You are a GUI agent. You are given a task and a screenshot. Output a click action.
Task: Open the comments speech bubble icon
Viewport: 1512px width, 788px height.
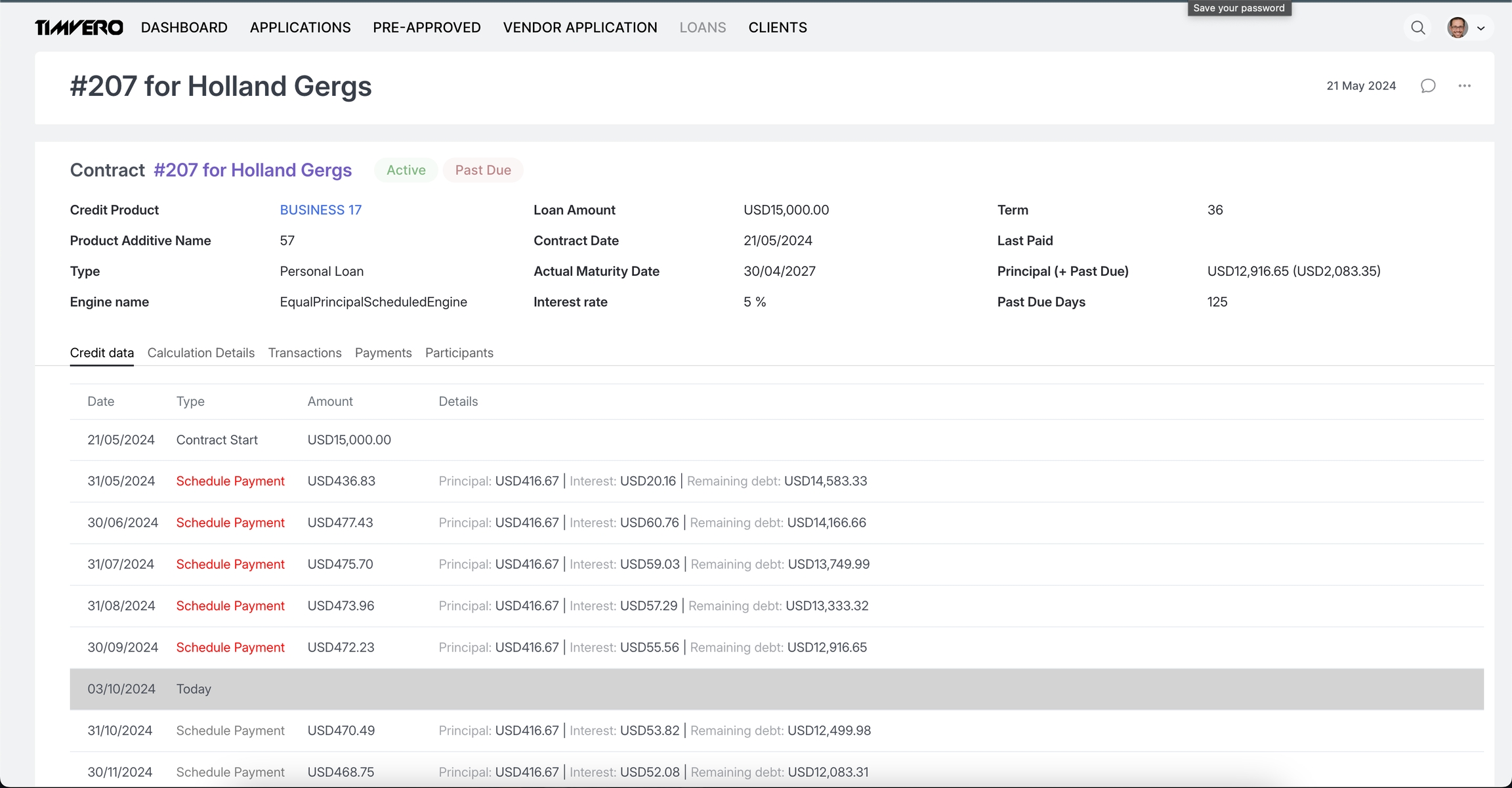(x=1428, y=86)
